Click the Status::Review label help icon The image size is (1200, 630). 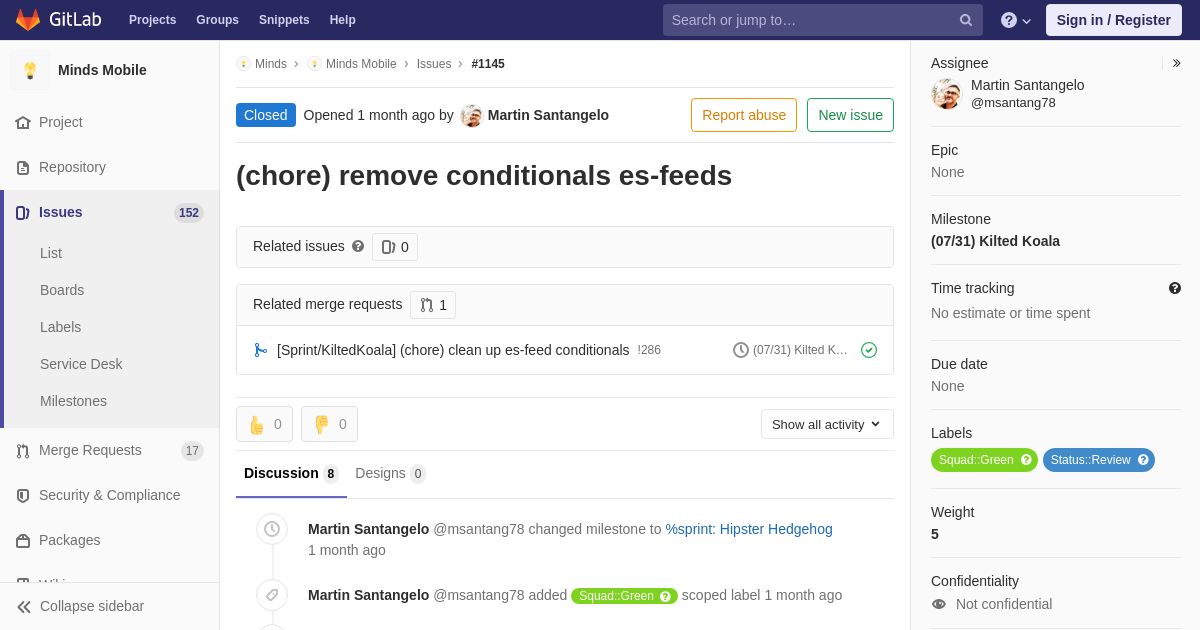click(x=1143, y=460)
